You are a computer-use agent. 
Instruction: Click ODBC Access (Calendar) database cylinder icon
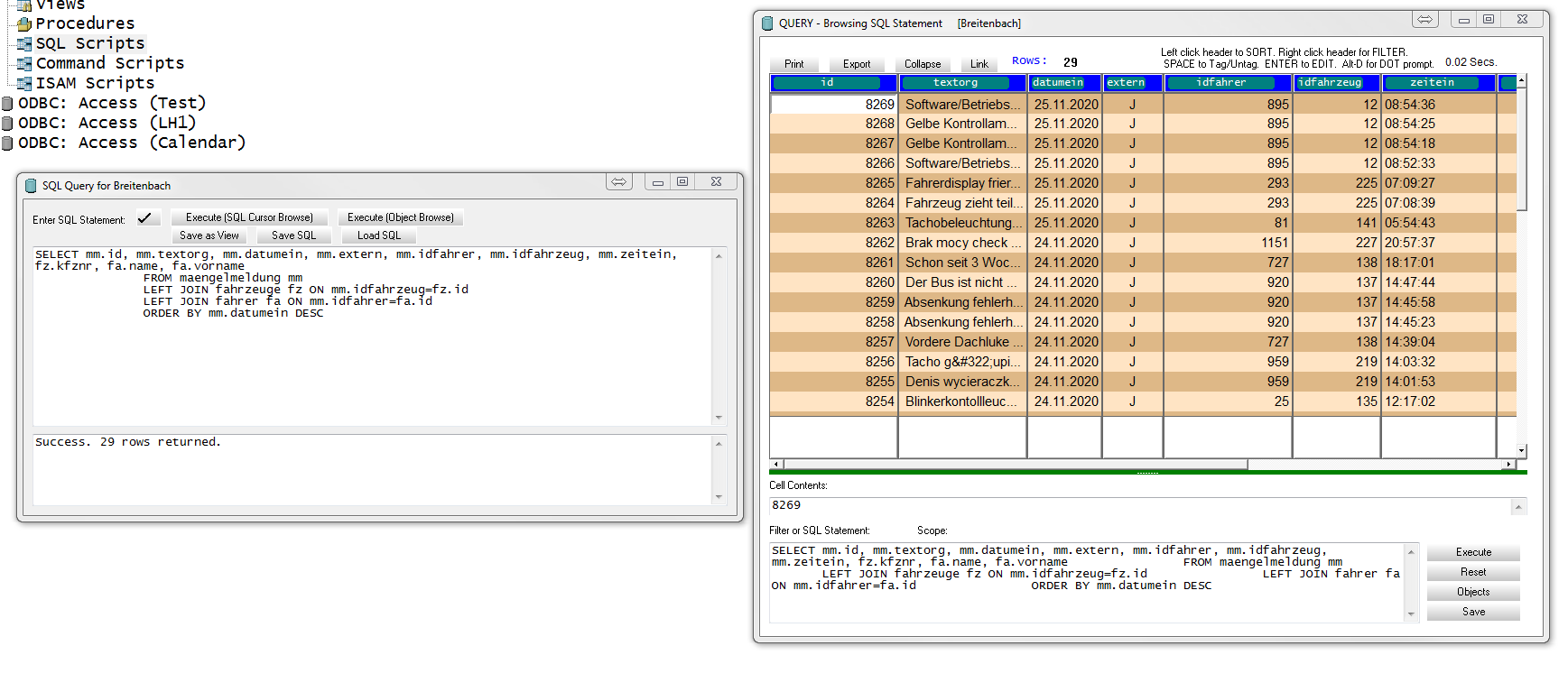tap(7, 143)
